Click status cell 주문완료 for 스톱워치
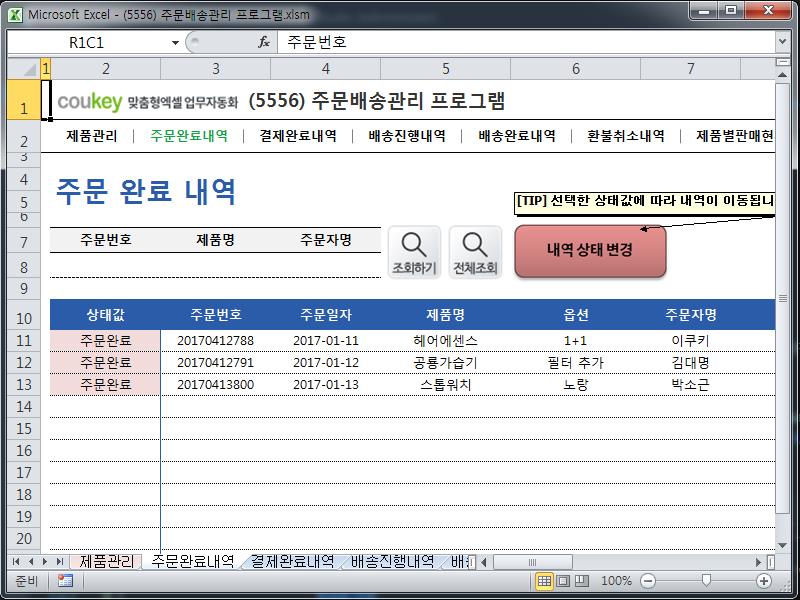The image size is (800, 600). coord(105,385)
